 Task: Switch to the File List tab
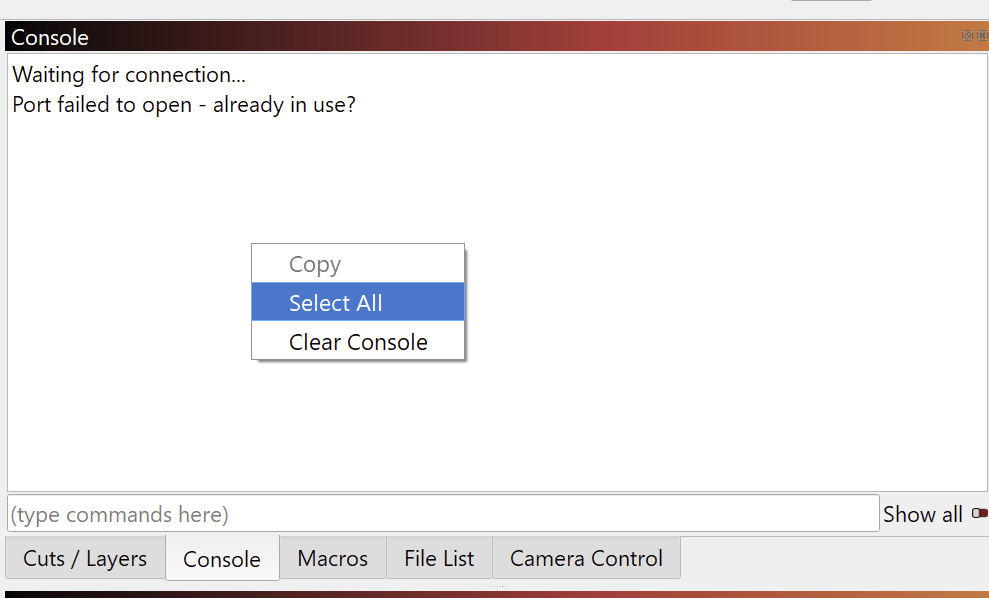pos(439,558)
